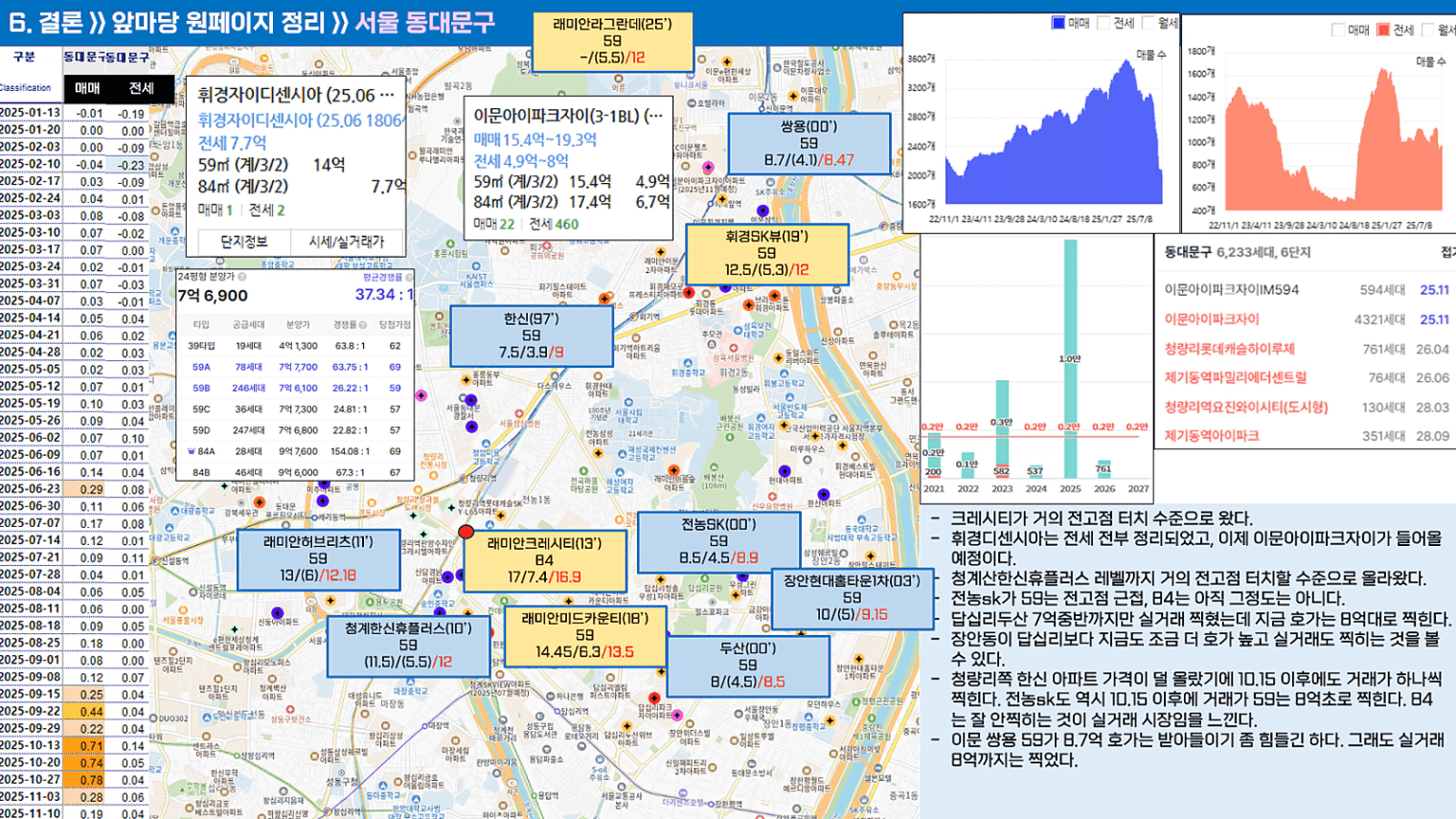This screenshot has height=819, width=1456.
Task: Toggle the 전세 checkbox in the orange chart legend
Action: click(1383, 30)
